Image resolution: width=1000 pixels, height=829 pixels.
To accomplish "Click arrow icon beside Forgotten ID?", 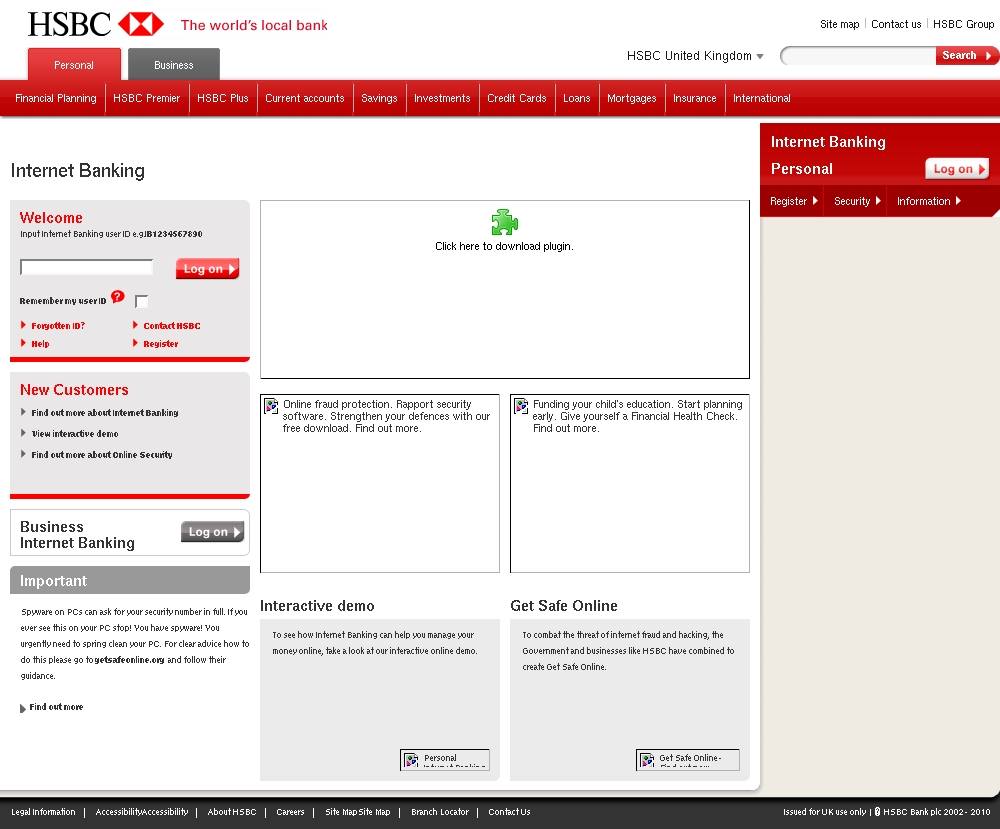I will click(24, 325).
